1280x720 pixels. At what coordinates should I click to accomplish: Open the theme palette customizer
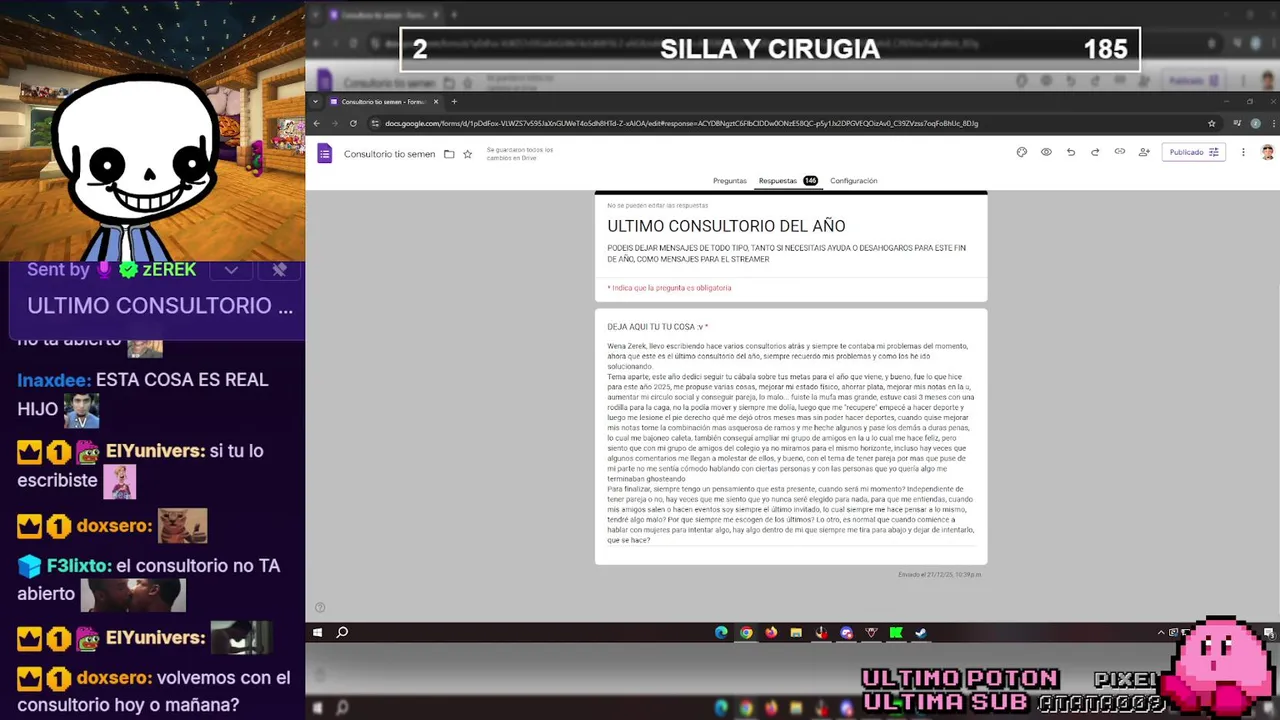1021,152
